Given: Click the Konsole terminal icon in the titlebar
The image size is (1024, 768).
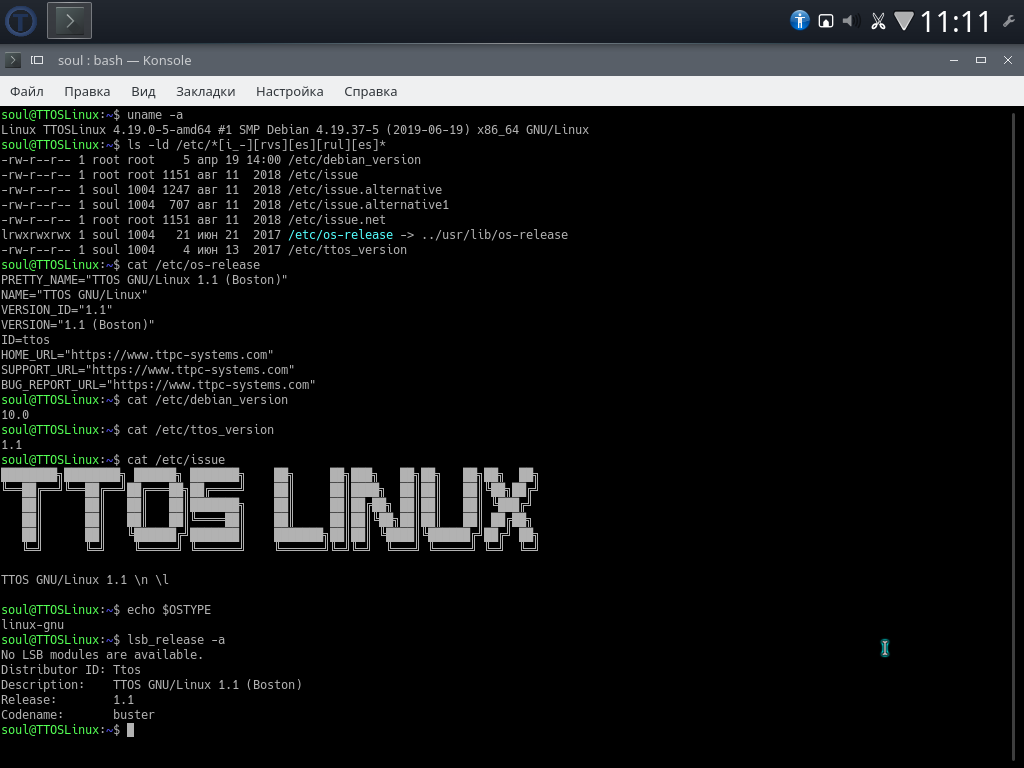Looking at the screenshot, I should click(x=13, y=60).
